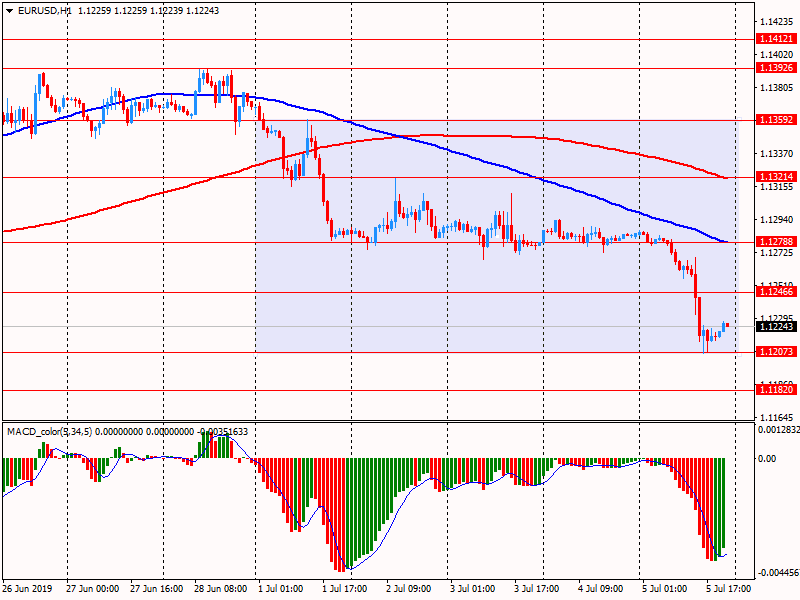Select the 1.14235 price scale value
The image size is (800, 600).
(777, 22)
